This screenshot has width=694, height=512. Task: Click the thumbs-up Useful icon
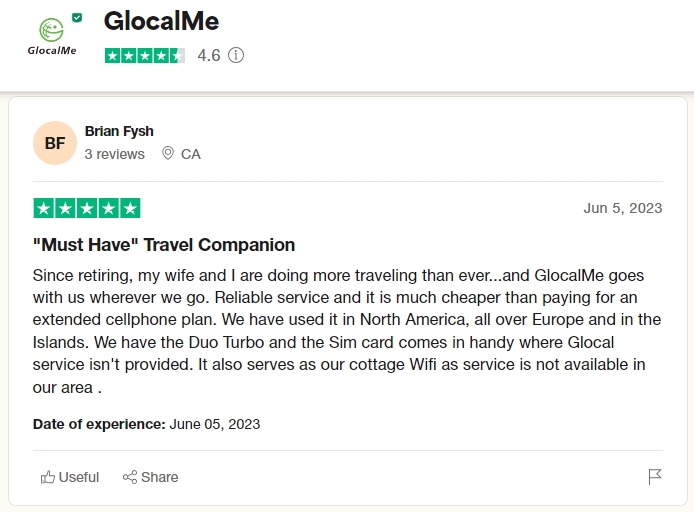[48, 477]
